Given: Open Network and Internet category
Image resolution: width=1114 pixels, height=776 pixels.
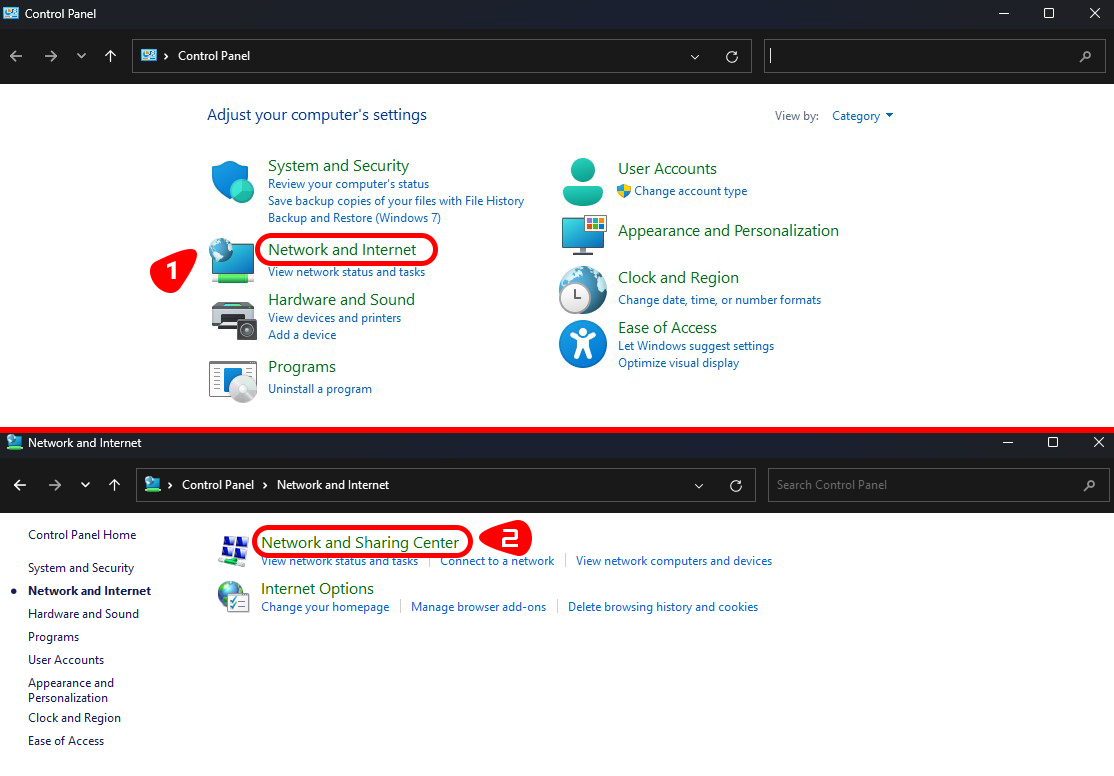Looking at the screenshot, I should pyautogui.click(x=342, y=249).
